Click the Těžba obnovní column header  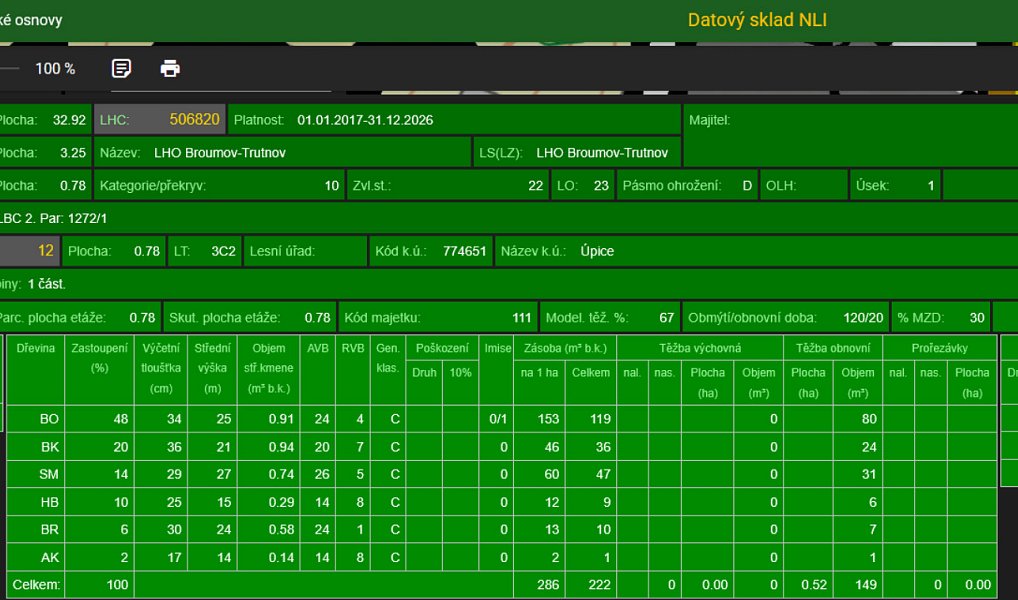click(x=833, y=348)
